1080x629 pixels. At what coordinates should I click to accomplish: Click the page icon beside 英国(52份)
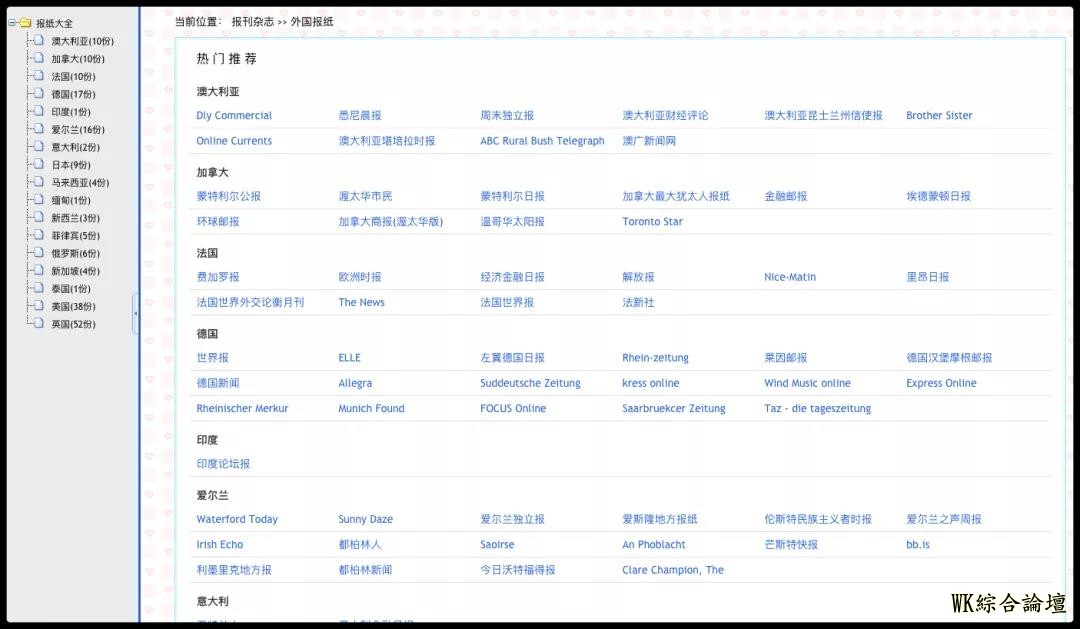(x=38, y=324)
